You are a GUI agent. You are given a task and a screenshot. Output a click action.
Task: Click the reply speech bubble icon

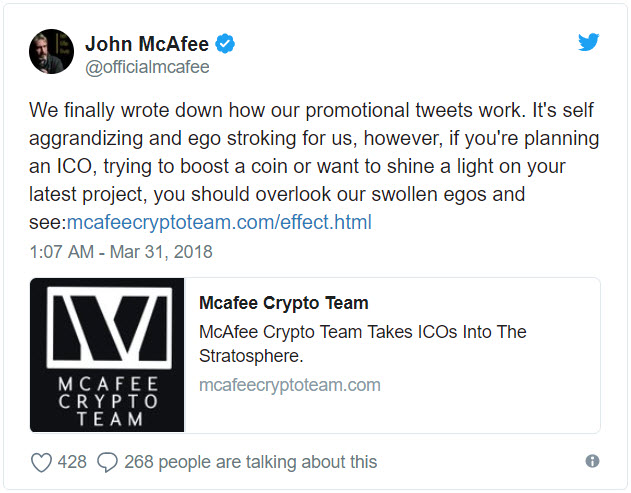pyautogui.click(x=108, y=462)
